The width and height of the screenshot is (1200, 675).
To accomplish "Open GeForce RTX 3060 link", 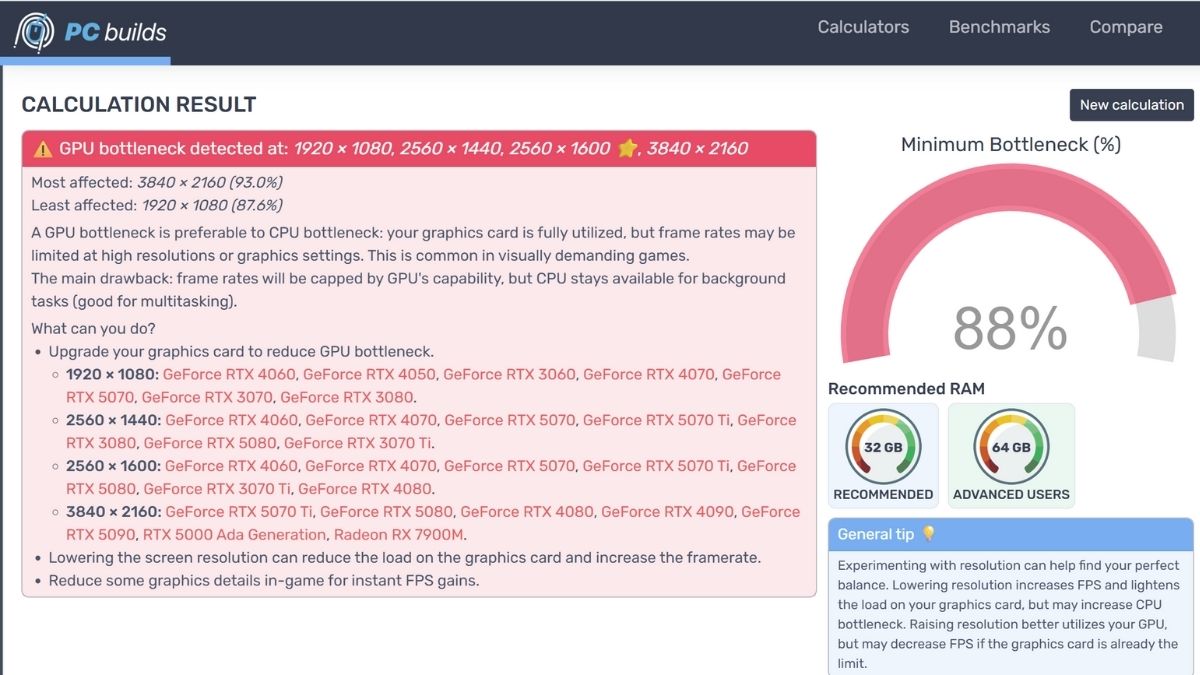I will click(509, 374).
